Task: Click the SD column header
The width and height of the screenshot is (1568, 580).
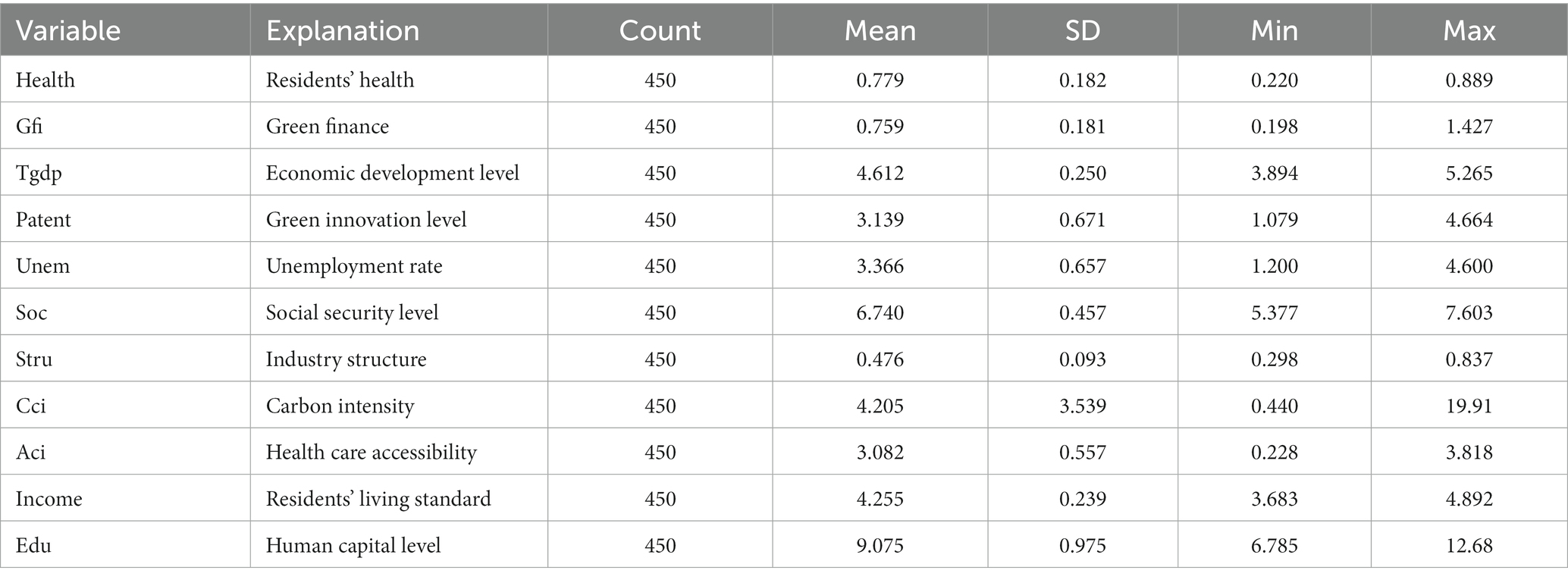Action: 1083,30
